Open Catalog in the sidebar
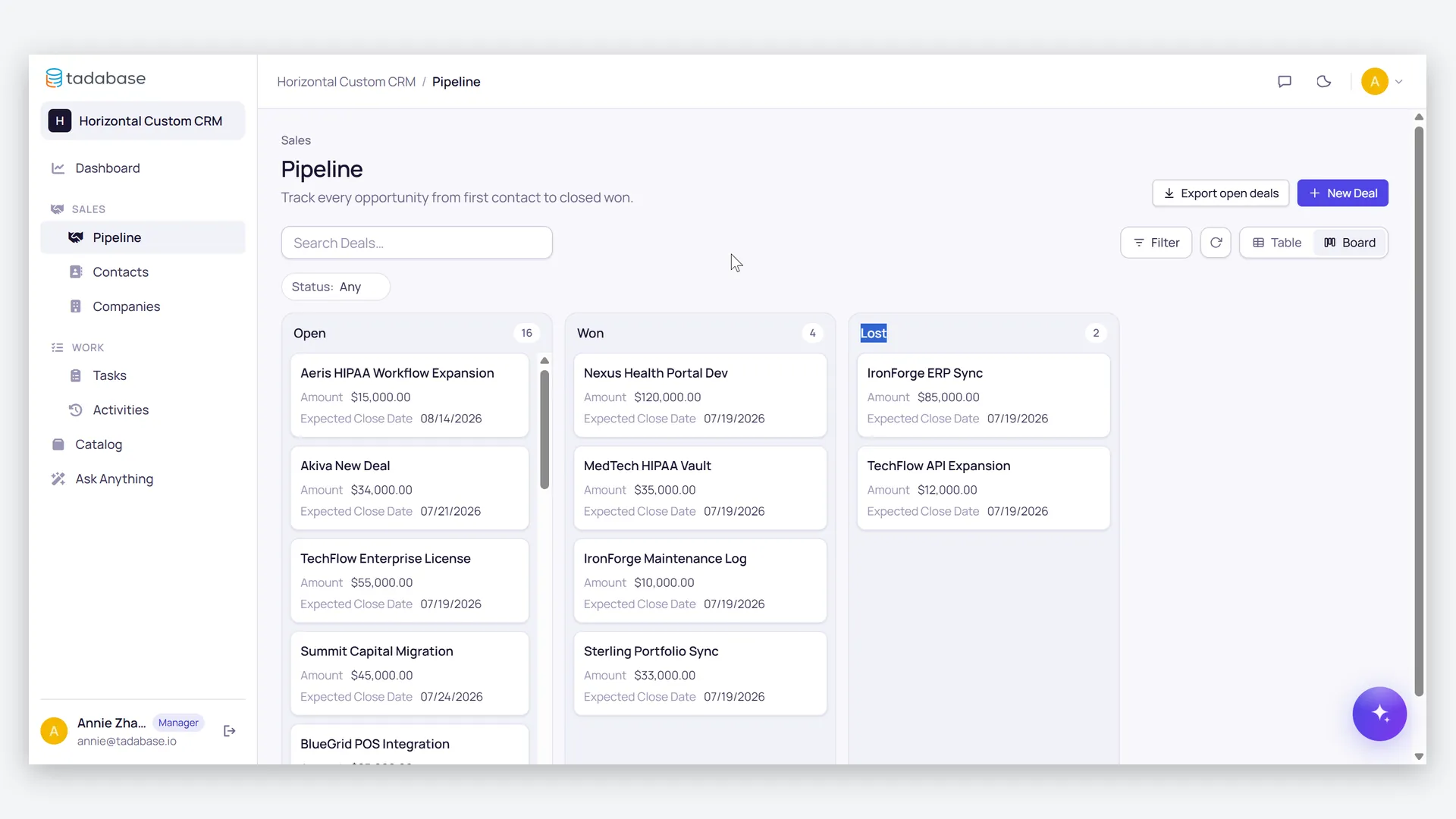Screen dimensions: 1456x819 pos(143,444)
